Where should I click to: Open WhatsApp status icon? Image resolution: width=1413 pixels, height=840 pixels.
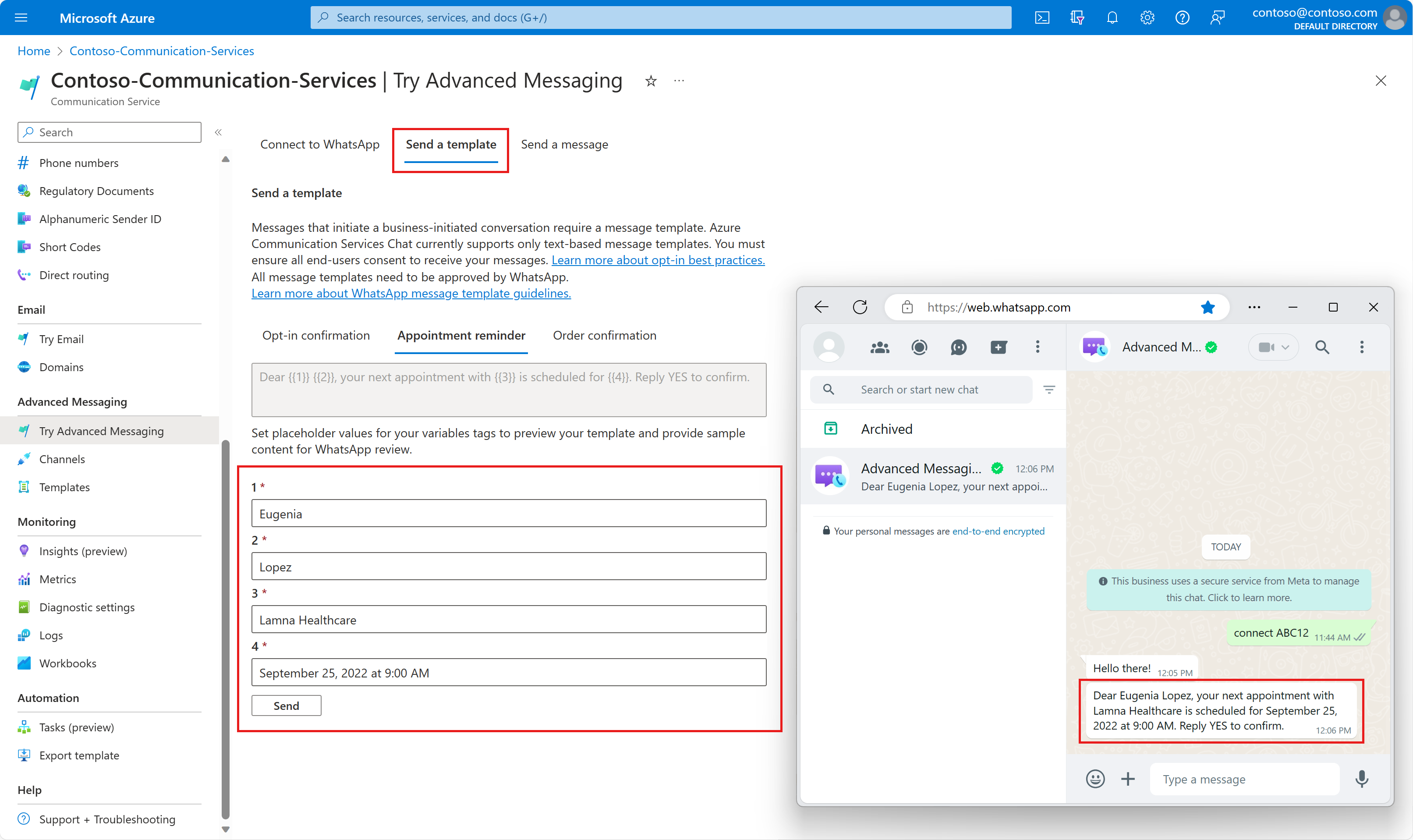919,347
